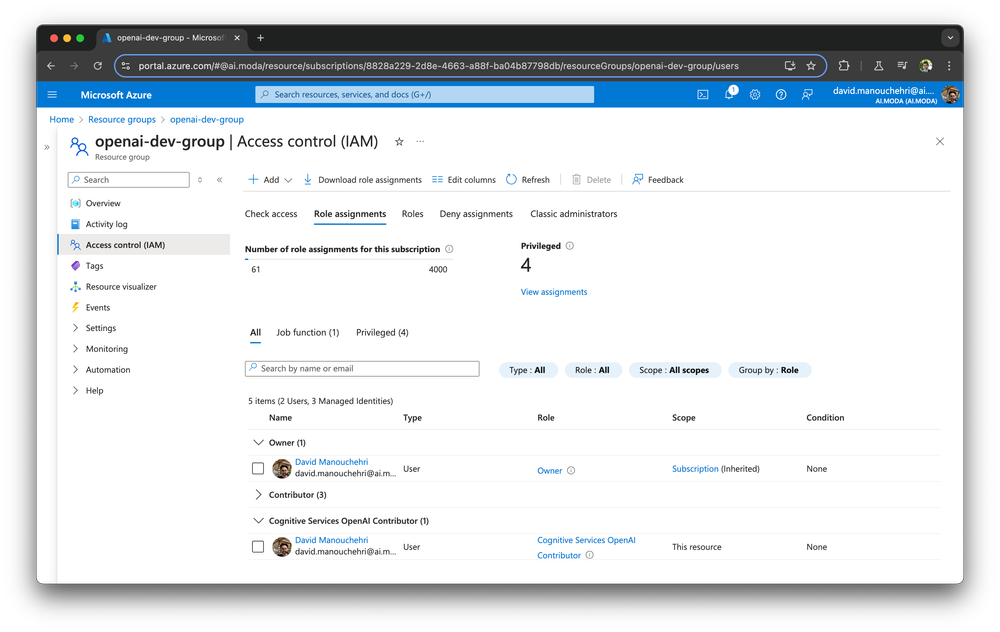Image resolution: width=1000 pixels, height=632 pixels.
Task: Open Edit columns
Action: [x=463, y=179]
